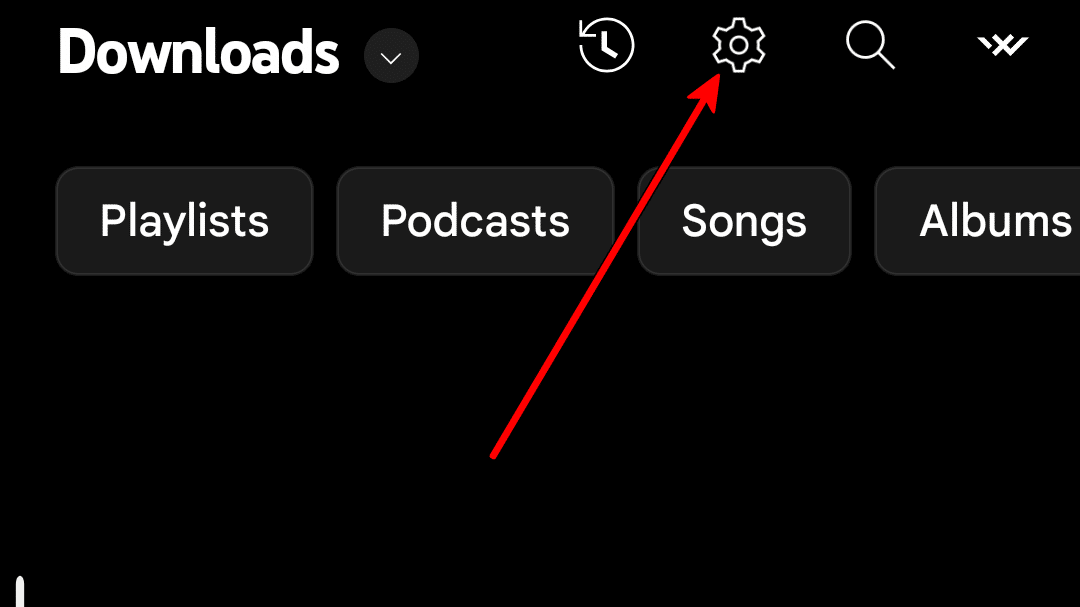Click the Downloads page title
Screen dimensions: 1080x607
(x=198, y=52)
